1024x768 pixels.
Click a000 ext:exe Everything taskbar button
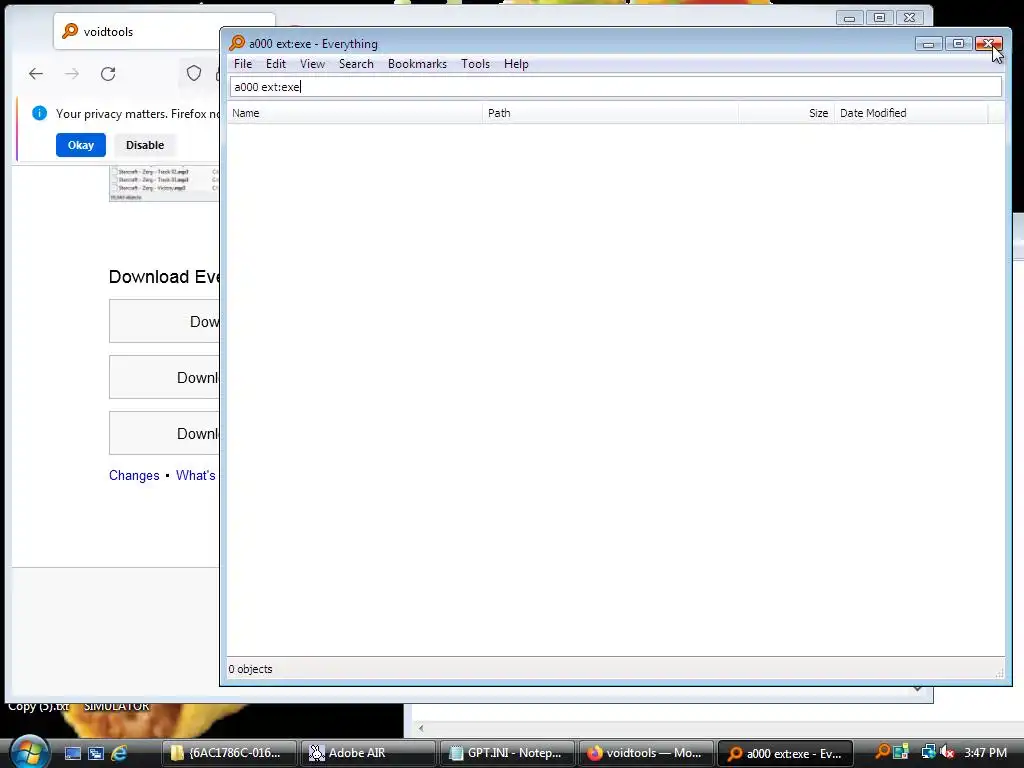785,753
